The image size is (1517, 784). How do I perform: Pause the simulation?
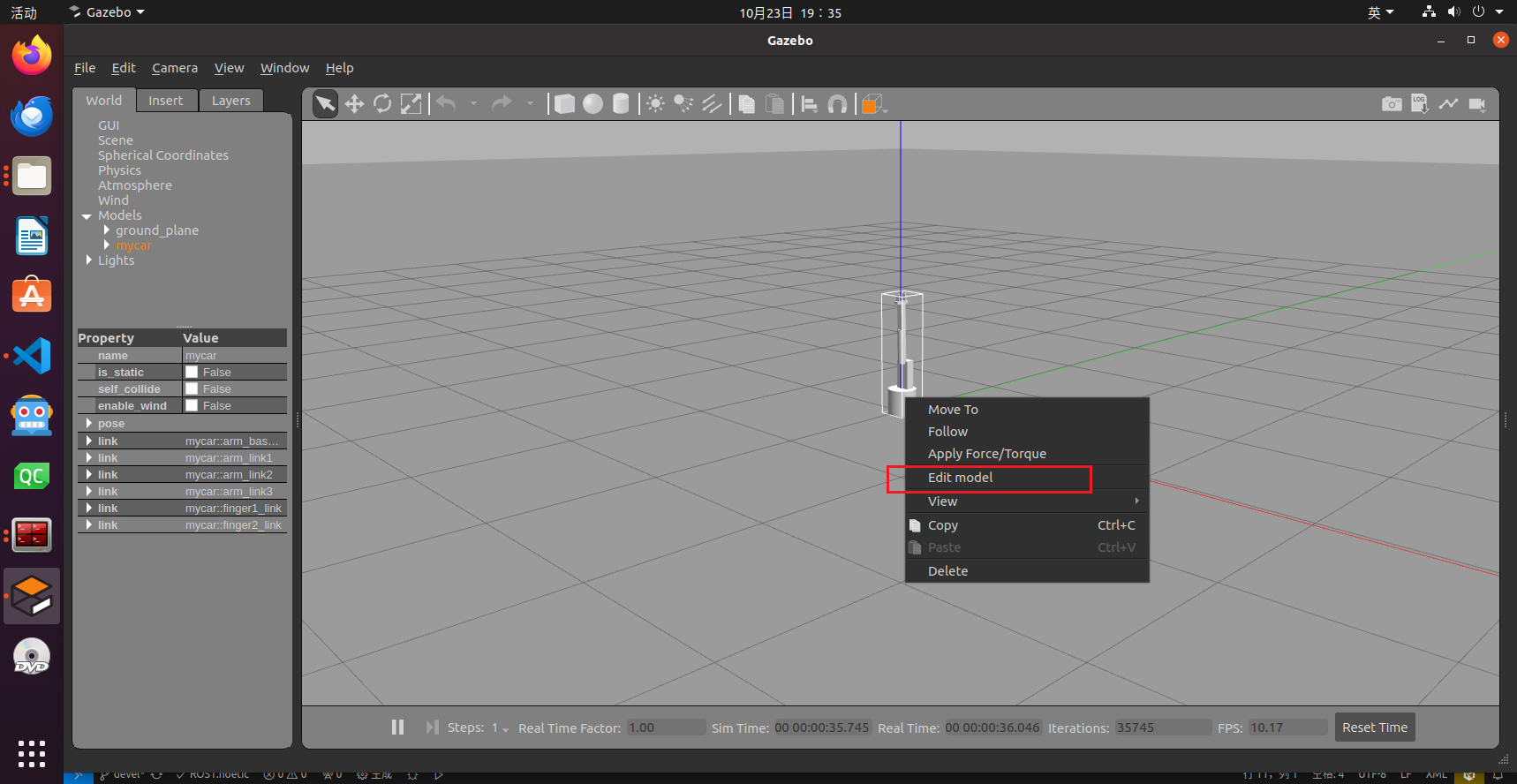click(x=398, y=727)
